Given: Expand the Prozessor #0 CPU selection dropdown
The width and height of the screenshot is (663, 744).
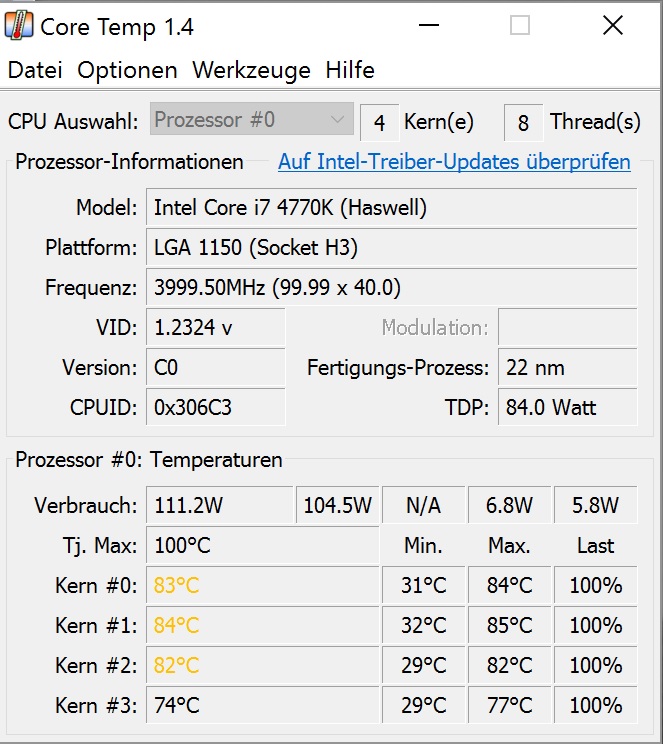Looking at the screenshot, I should (252, 119).
